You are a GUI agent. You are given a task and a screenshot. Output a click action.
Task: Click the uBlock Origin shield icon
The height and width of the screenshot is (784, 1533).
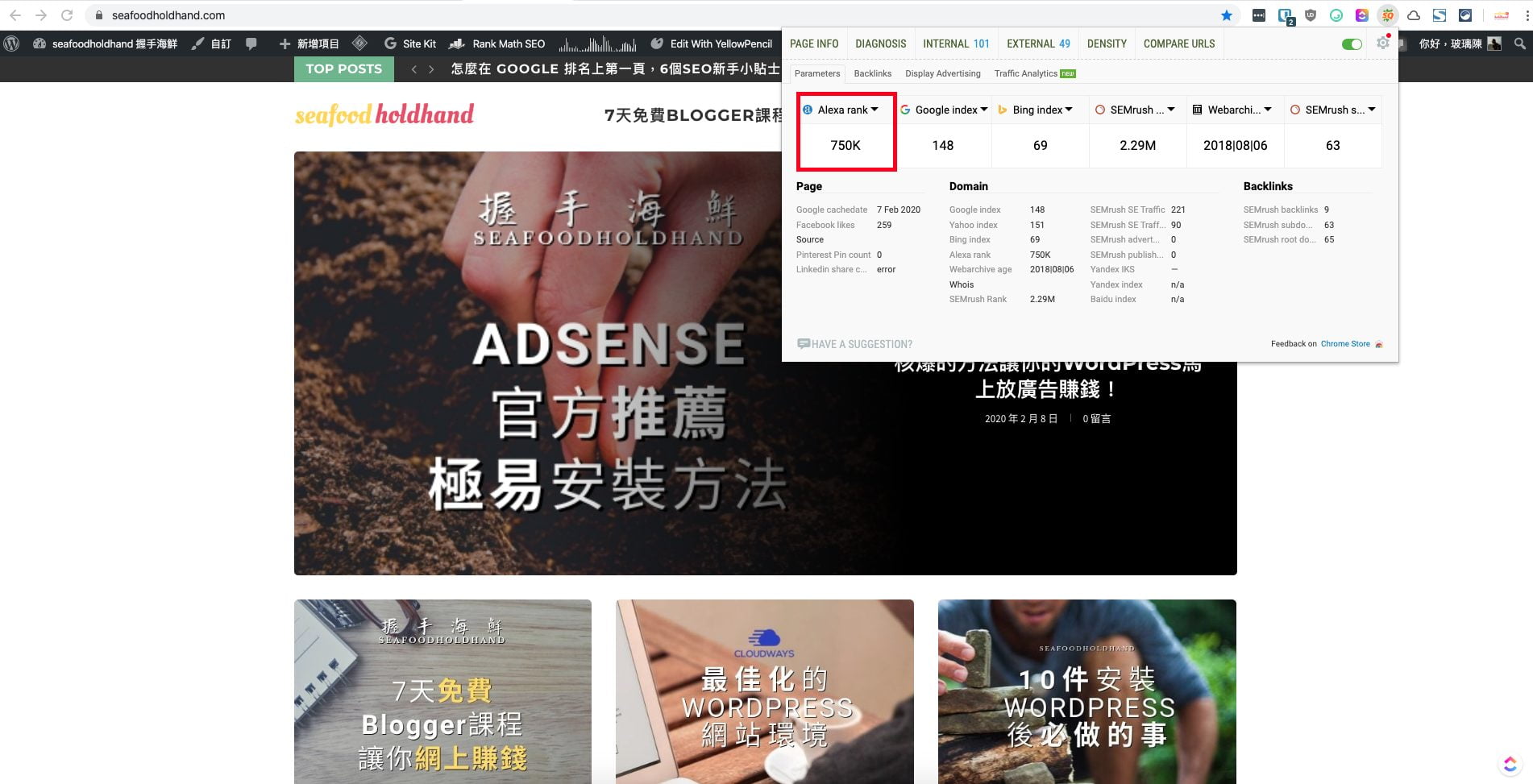(x=1311, y=15)
